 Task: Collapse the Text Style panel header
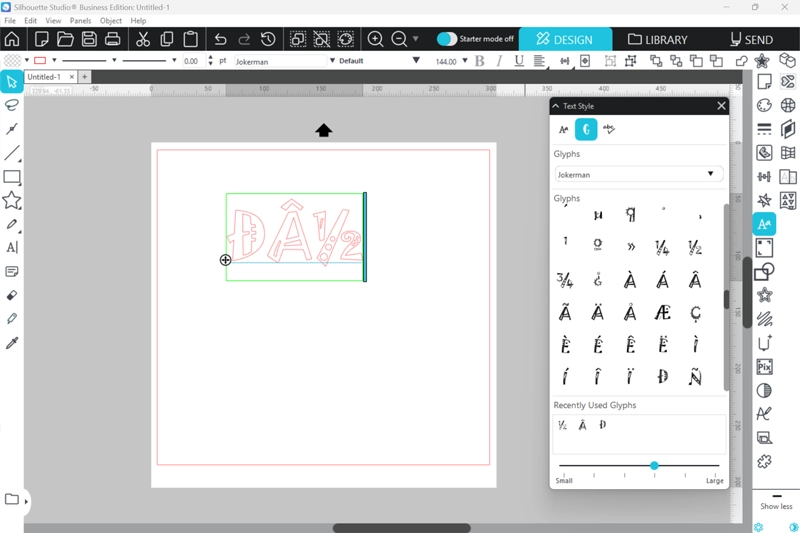[556, 106]
